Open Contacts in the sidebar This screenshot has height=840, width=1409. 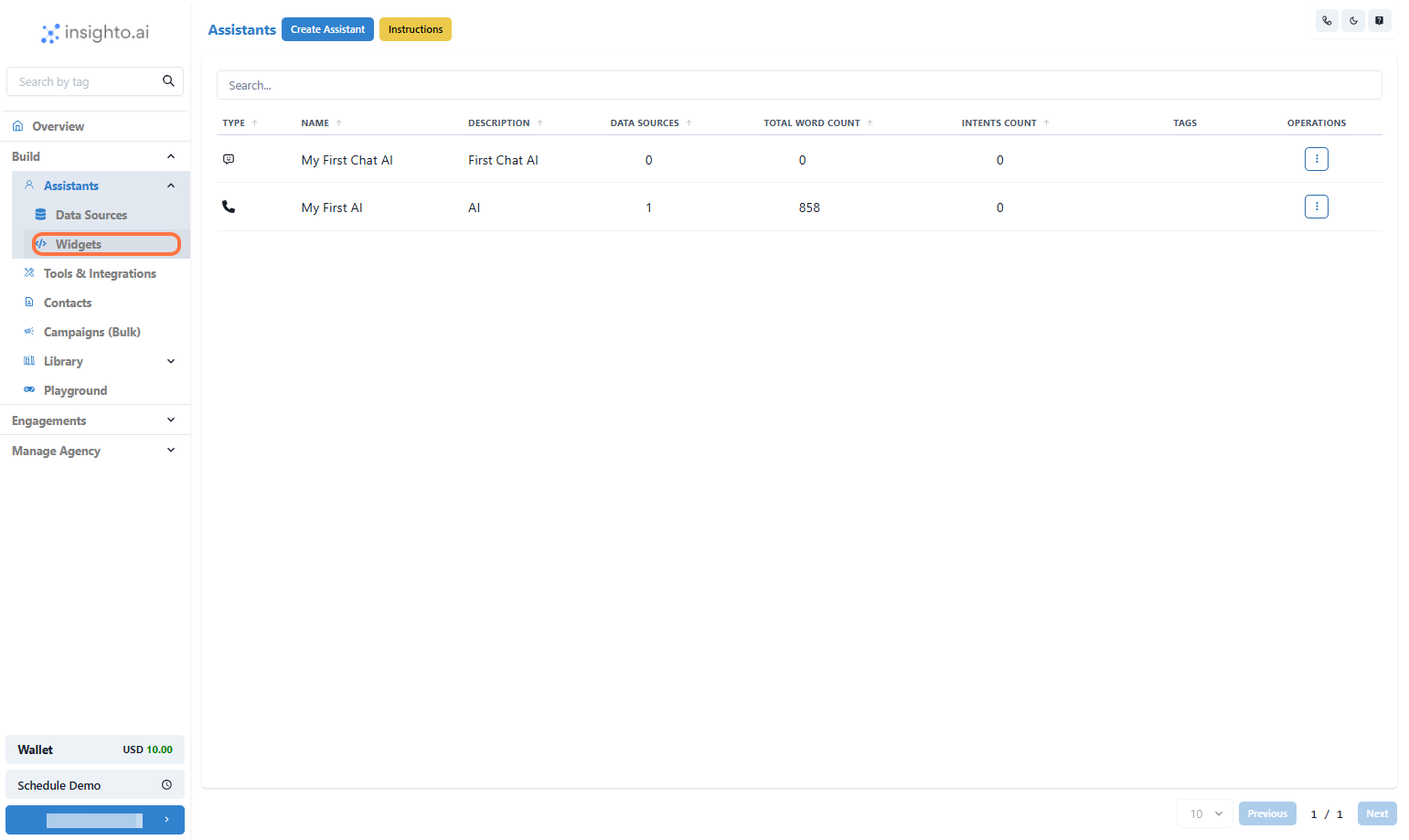[x=68, y=303]
